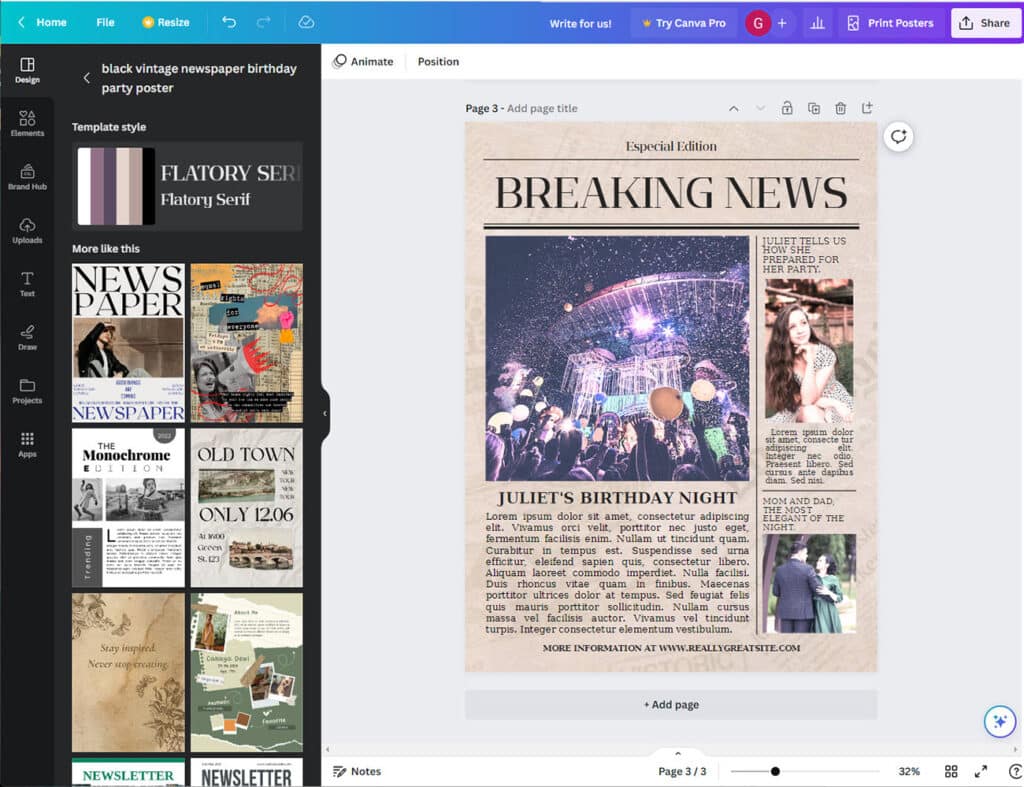Open the Uploads sidebar panel

27,230
